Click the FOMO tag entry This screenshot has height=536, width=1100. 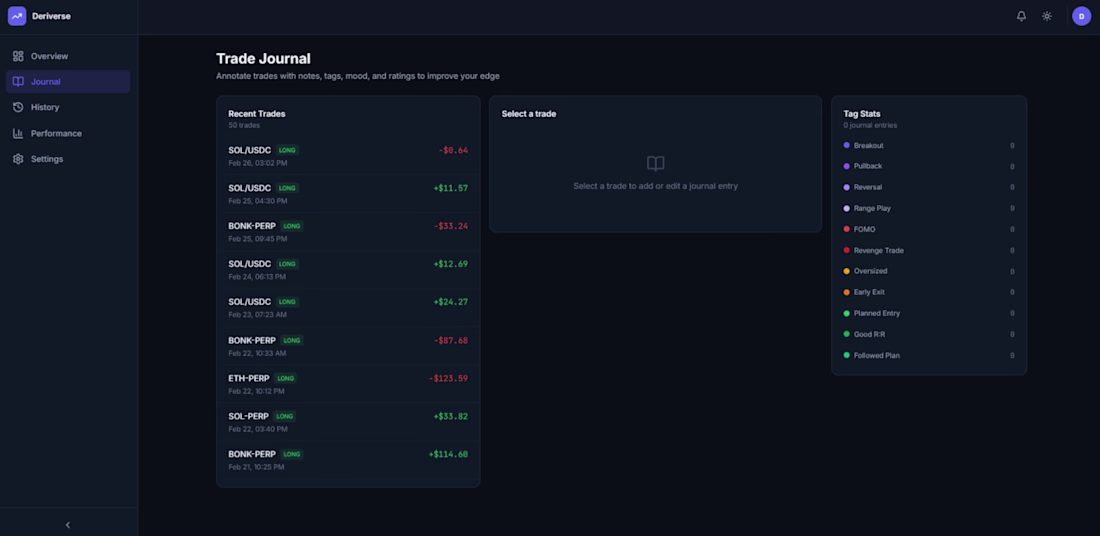(864, 229)
